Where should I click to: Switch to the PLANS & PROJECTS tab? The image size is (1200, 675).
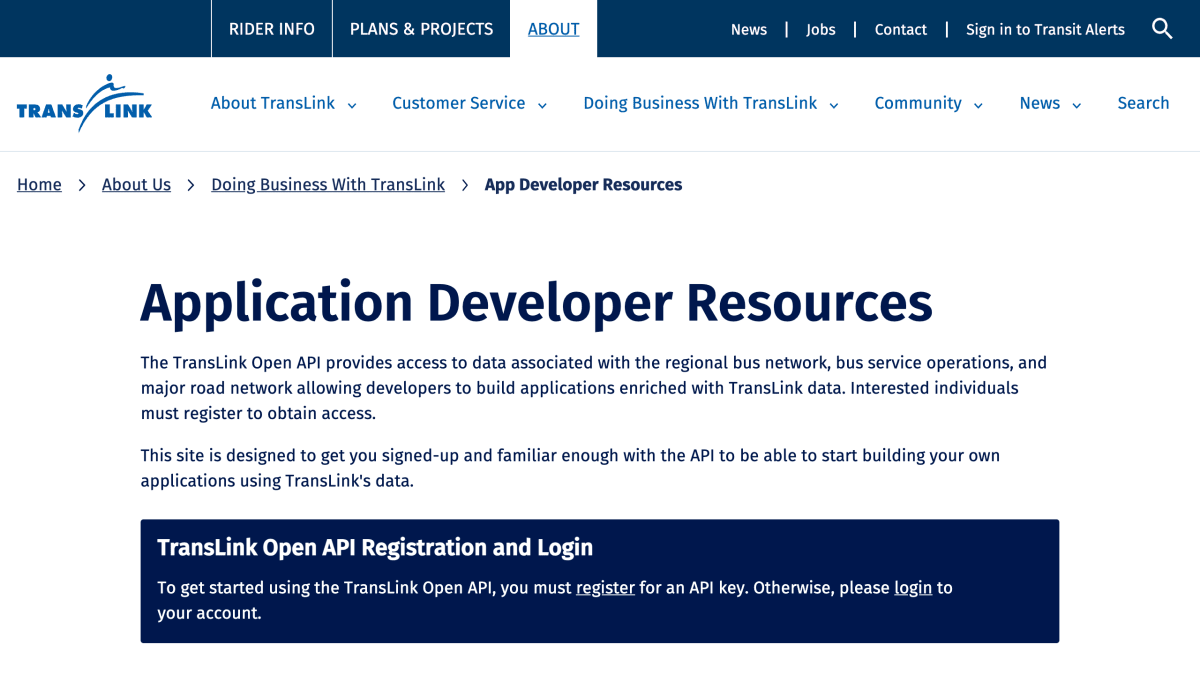coord(421,29)
